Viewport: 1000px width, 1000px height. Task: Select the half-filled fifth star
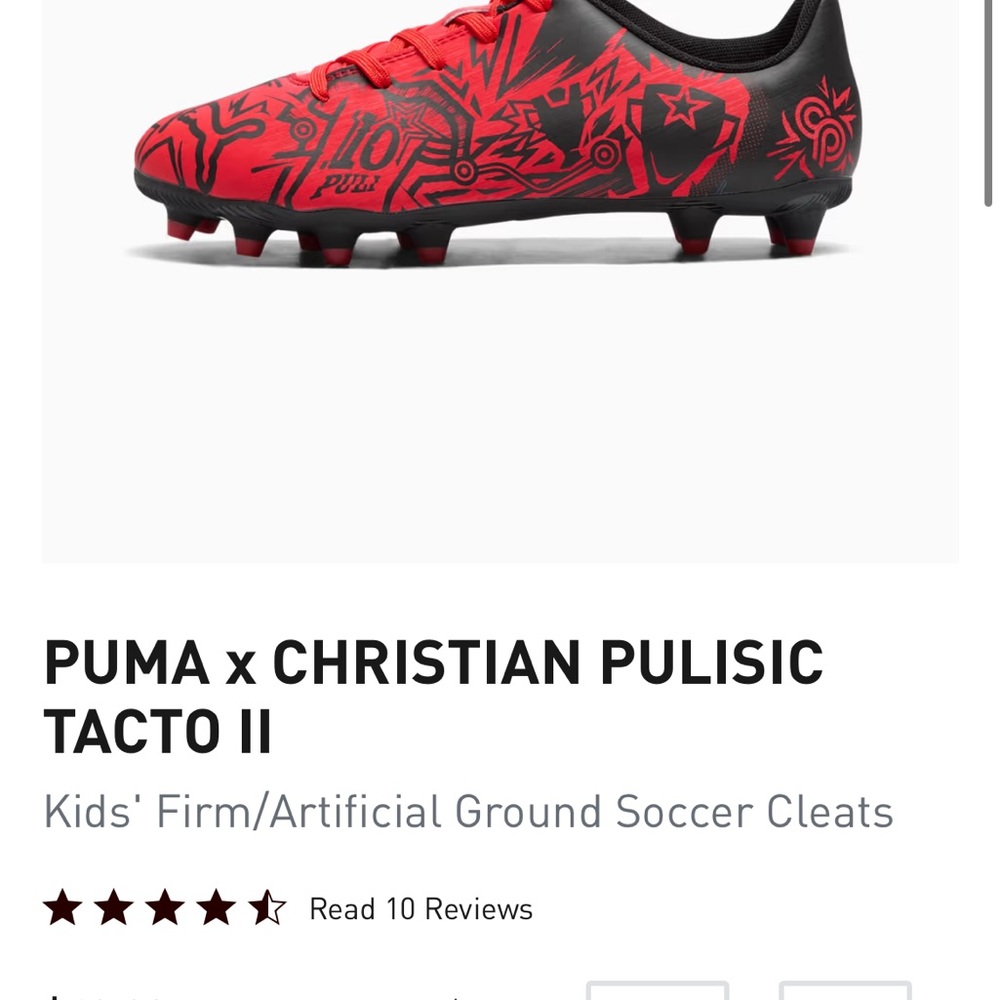tap(268, 910)
